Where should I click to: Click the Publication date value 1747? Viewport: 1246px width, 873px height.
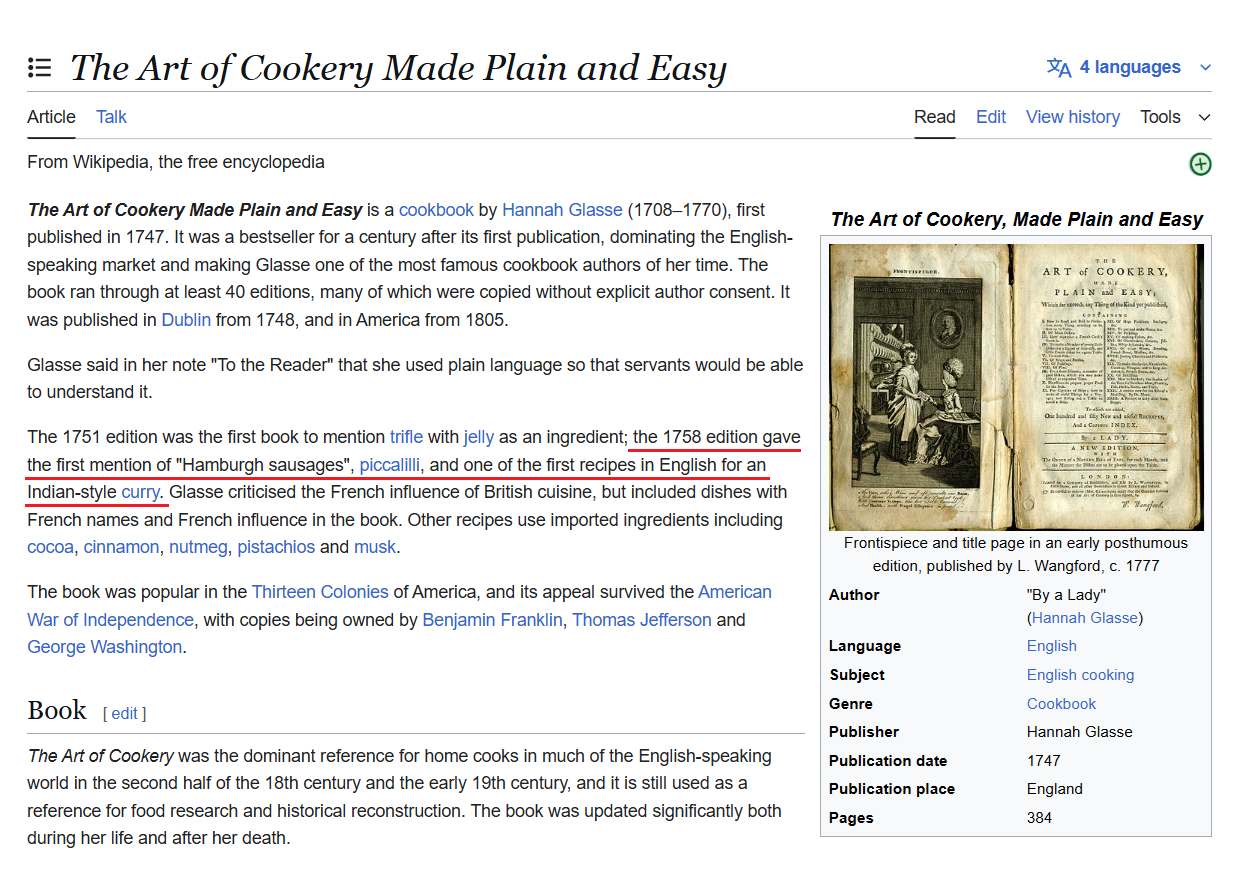pyautogui.click(x=1044, y=761)
